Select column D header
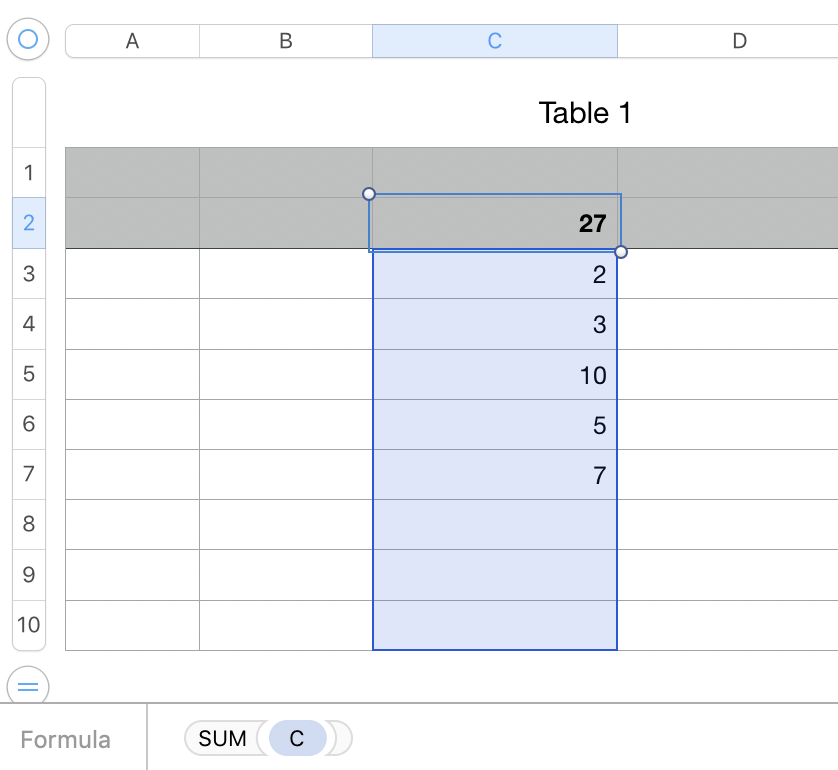Image resolution: width=838 pixels, height=770 pixels. coord(739,41)
